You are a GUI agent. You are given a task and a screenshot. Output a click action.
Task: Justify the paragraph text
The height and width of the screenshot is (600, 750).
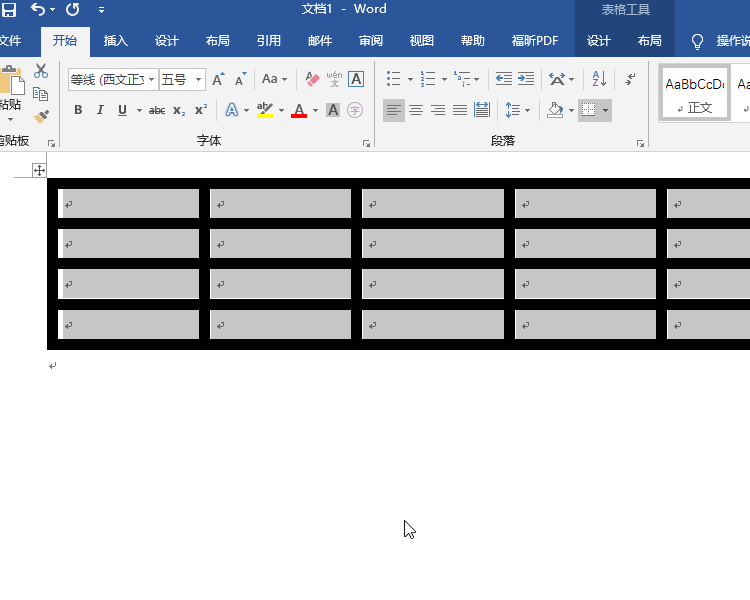tap(460, 111)
